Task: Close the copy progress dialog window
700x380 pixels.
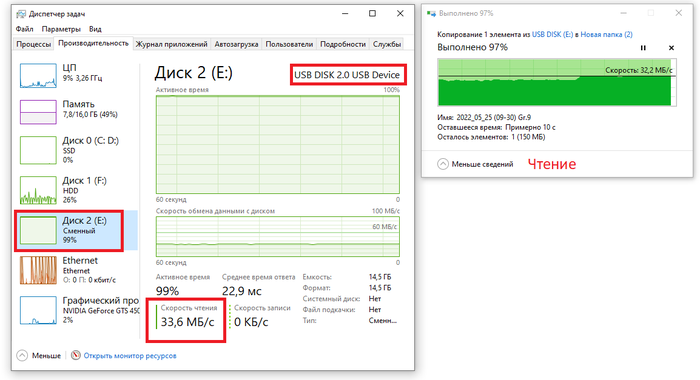Action: (x=679, y=13)
